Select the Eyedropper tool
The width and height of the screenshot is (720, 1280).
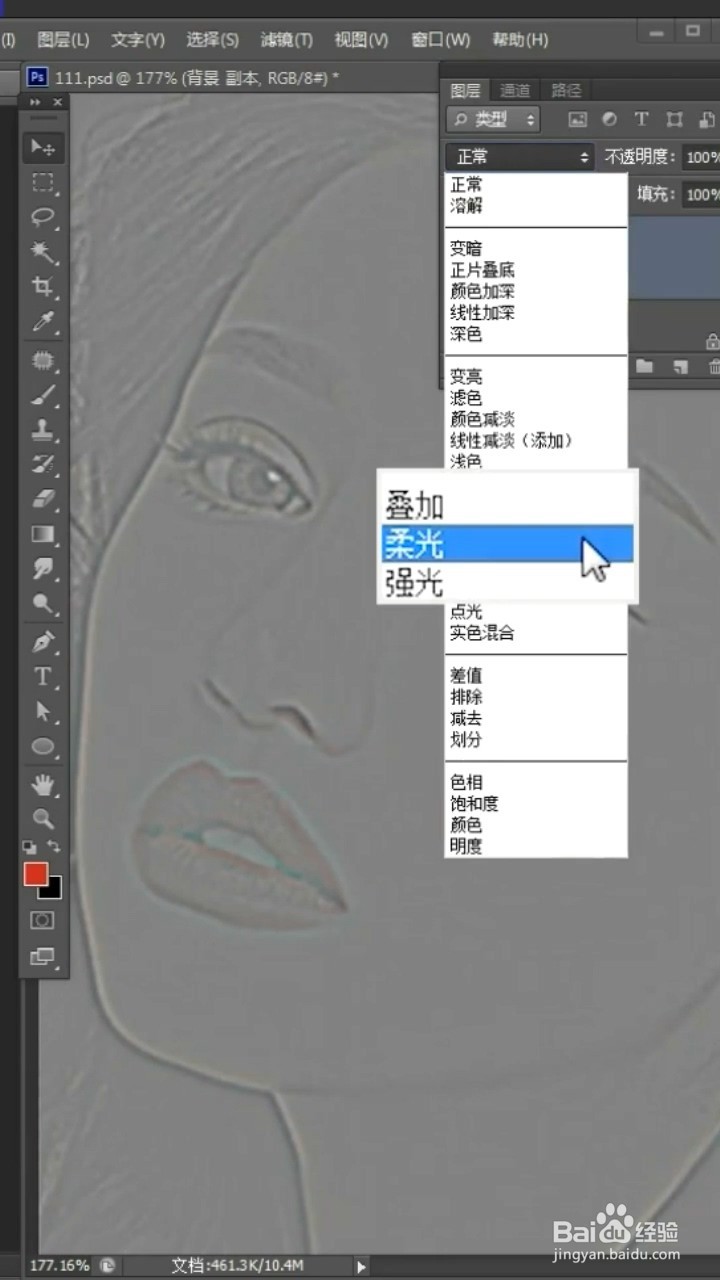(x=43, y=322)
